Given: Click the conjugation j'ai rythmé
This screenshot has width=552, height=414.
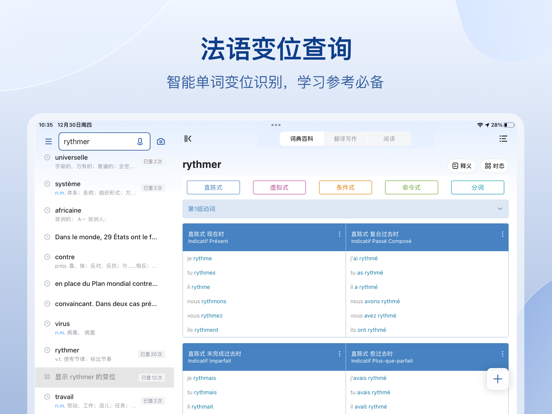Looking at the screenshot, I should point(364,258).
